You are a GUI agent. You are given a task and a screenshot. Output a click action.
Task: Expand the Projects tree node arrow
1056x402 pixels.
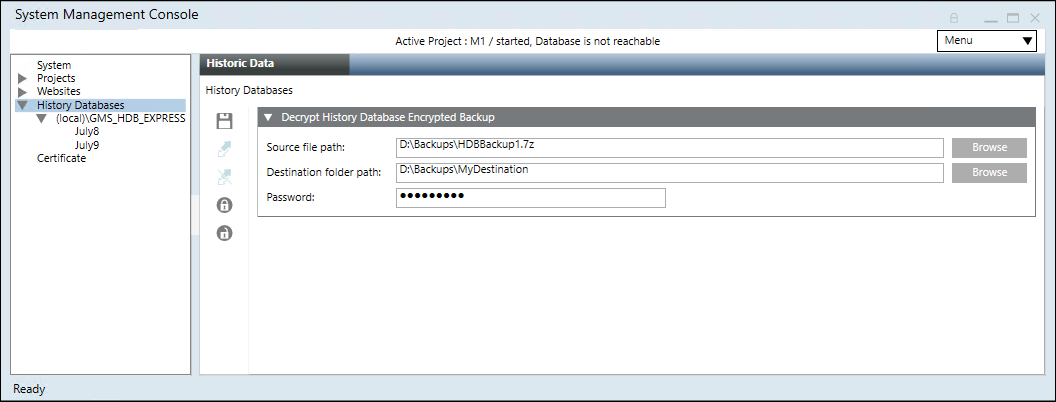(23, 79)
